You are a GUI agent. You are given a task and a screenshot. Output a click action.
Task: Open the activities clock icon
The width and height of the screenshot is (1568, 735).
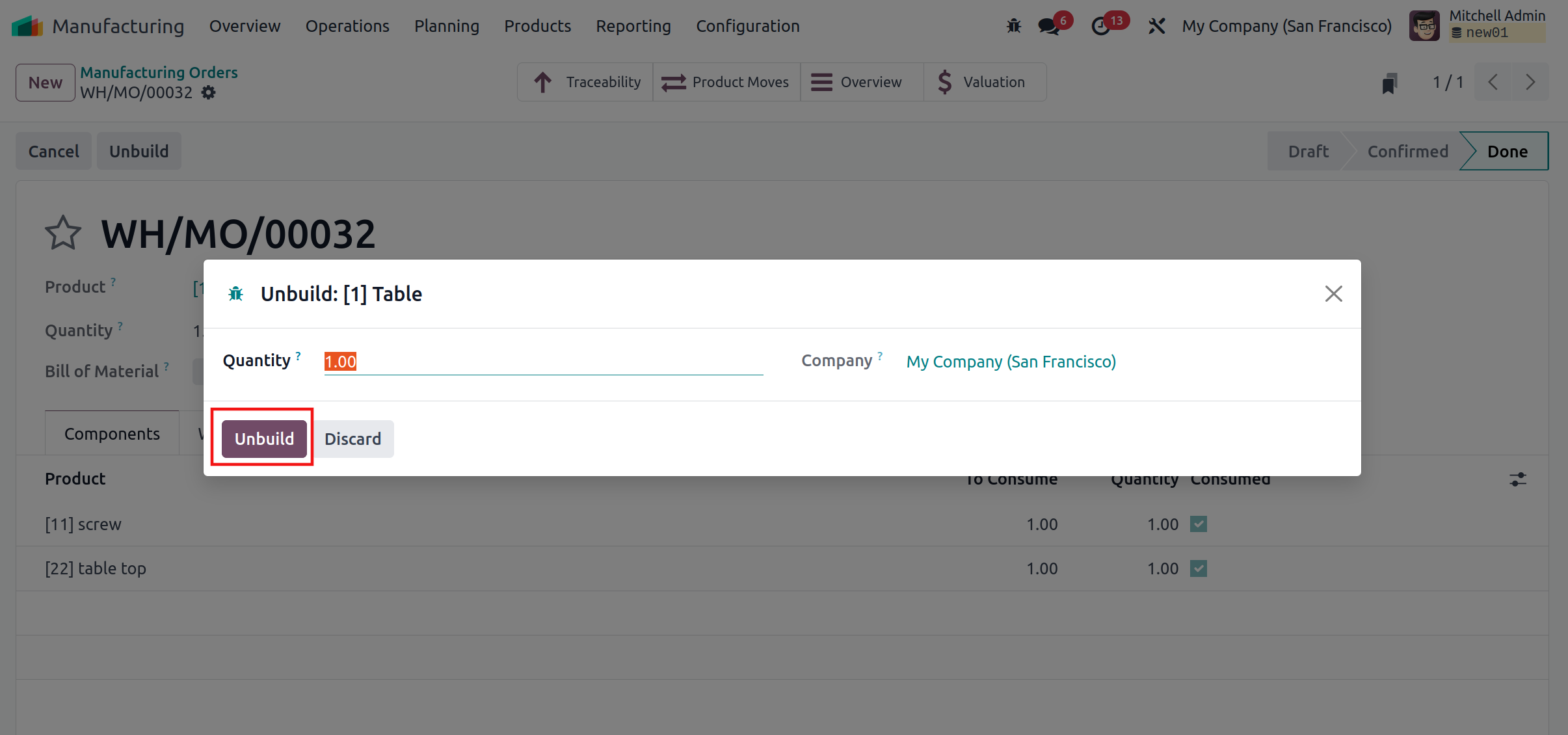point(1100,26)
